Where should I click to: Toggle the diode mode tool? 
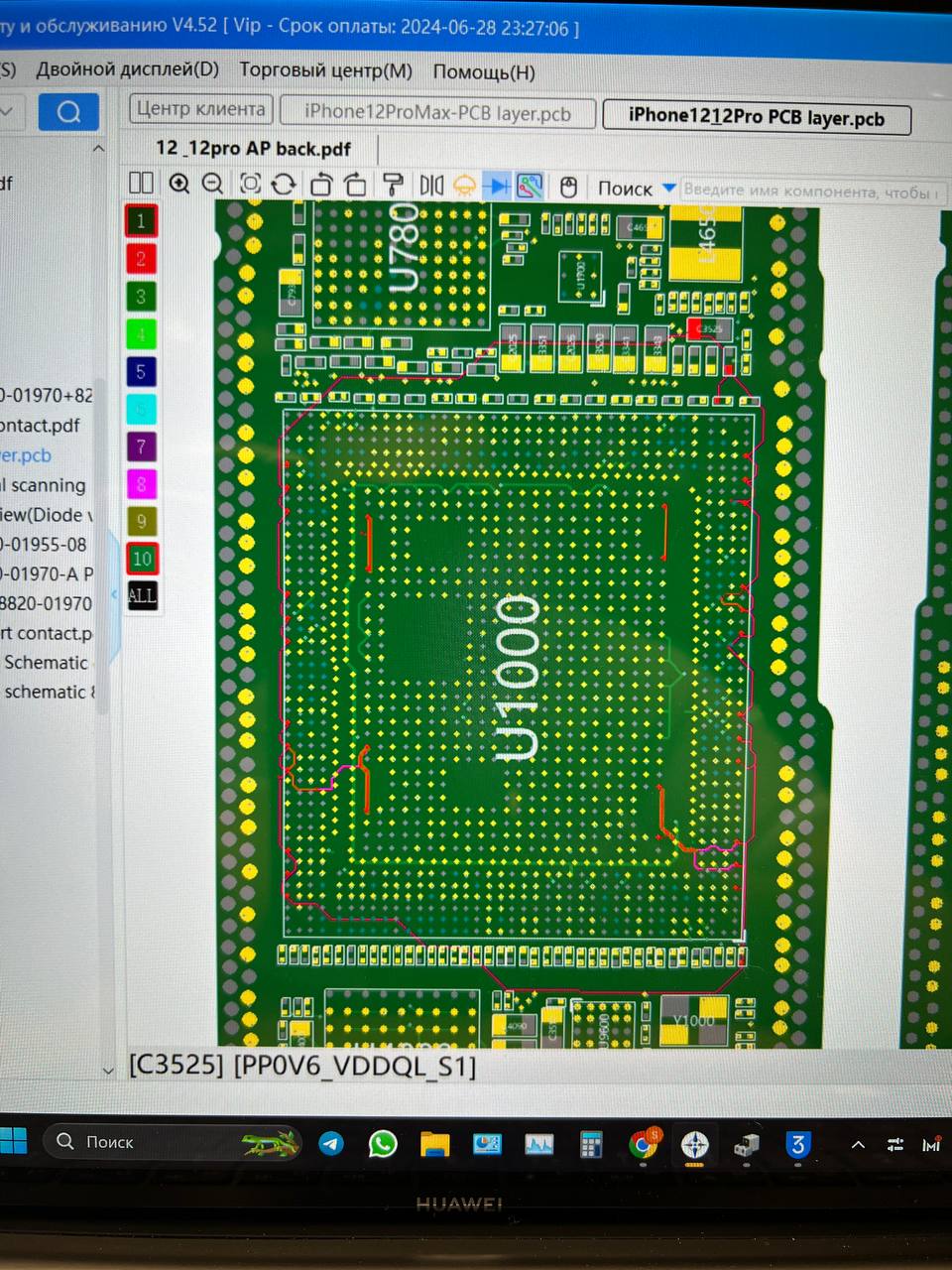point(498,187)
